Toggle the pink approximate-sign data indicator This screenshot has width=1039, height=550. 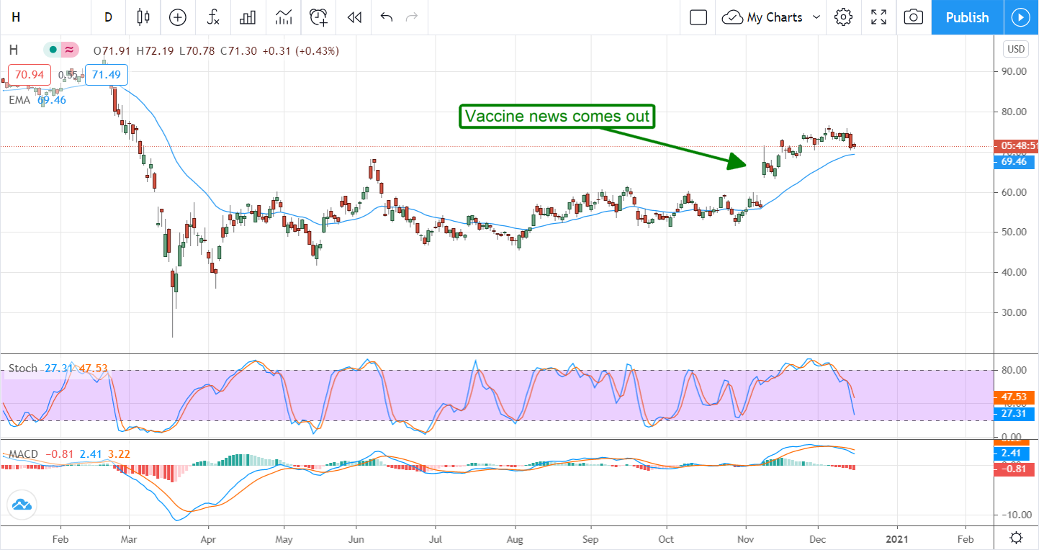70,49
